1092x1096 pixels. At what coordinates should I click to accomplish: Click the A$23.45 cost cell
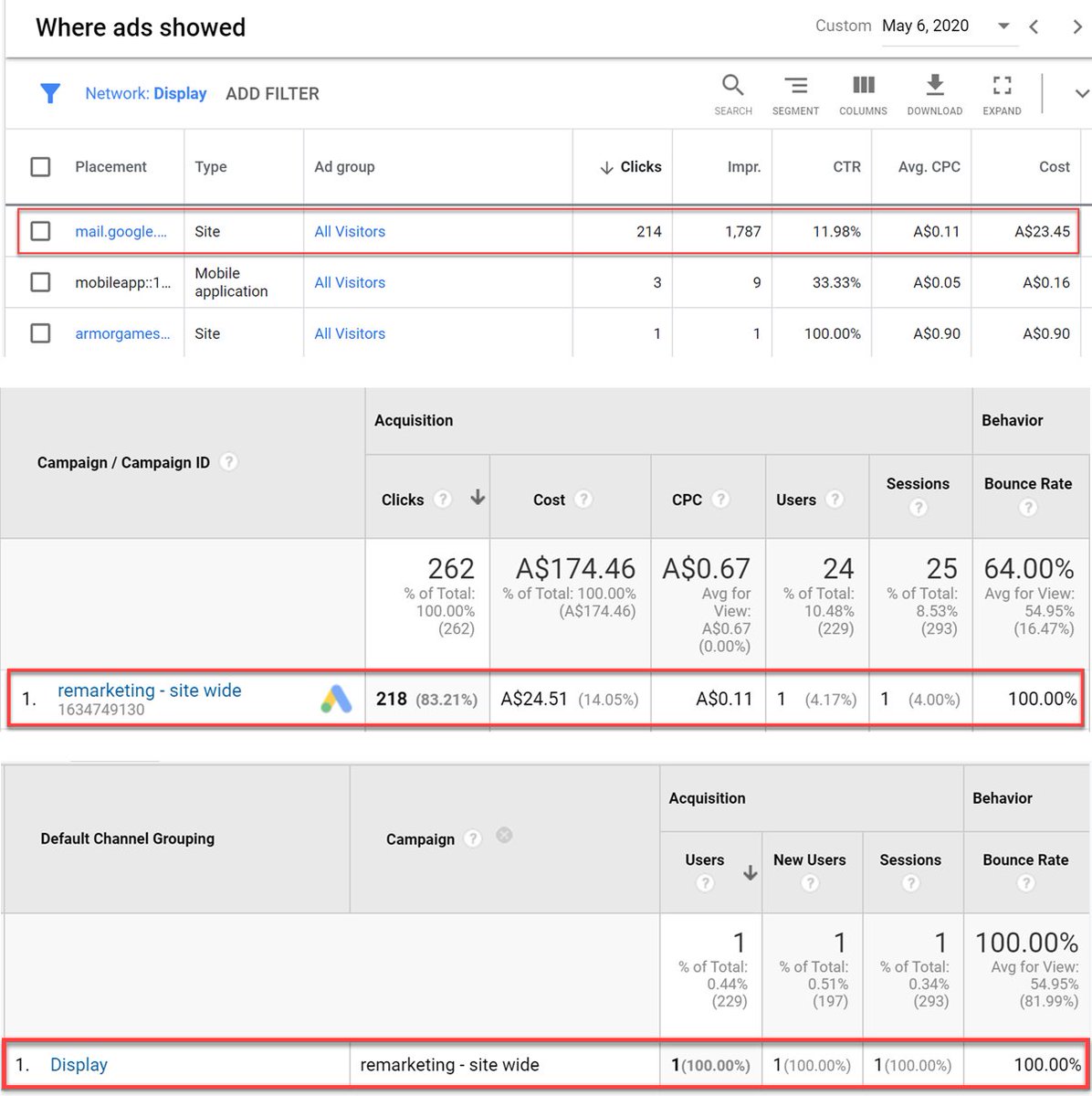pos(1042,232)
